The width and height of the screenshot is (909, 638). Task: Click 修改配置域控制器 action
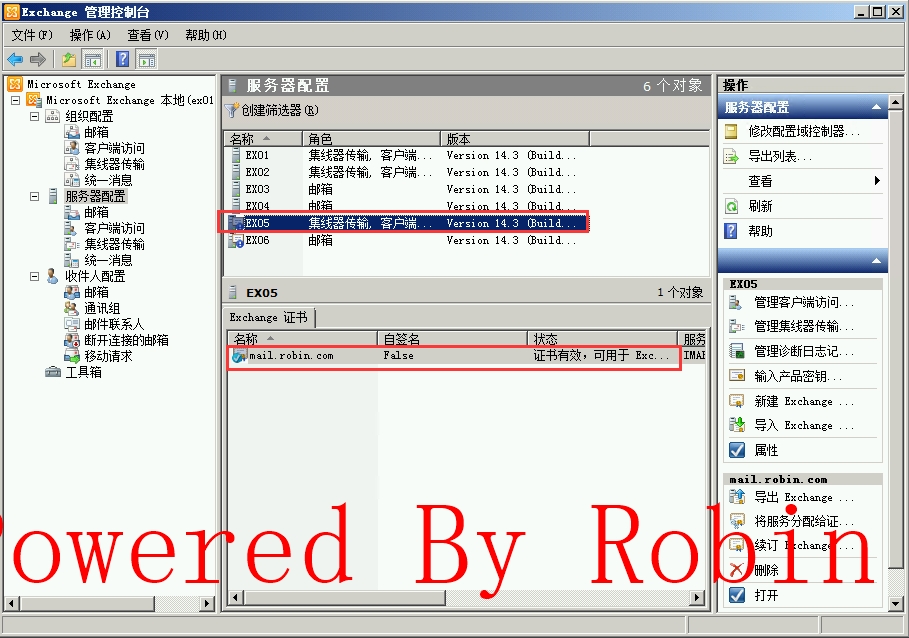803,132
